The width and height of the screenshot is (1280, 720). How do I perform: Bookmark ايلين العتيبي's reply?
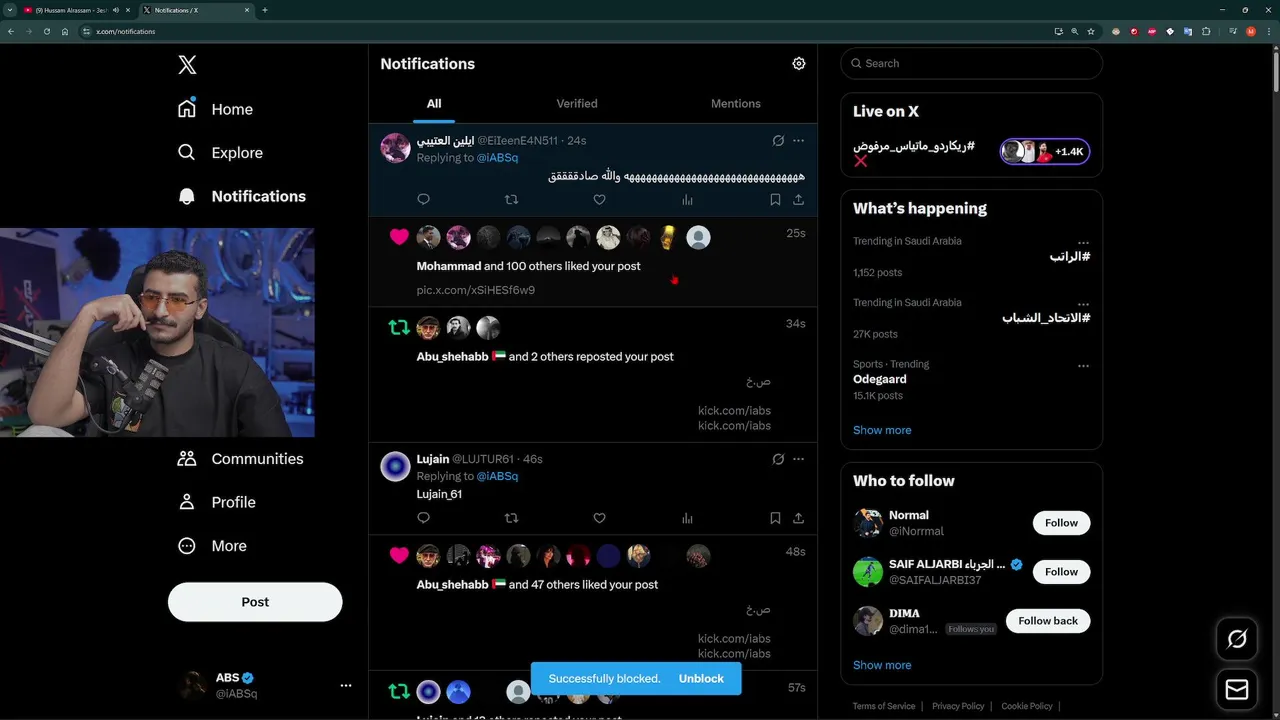775,200
